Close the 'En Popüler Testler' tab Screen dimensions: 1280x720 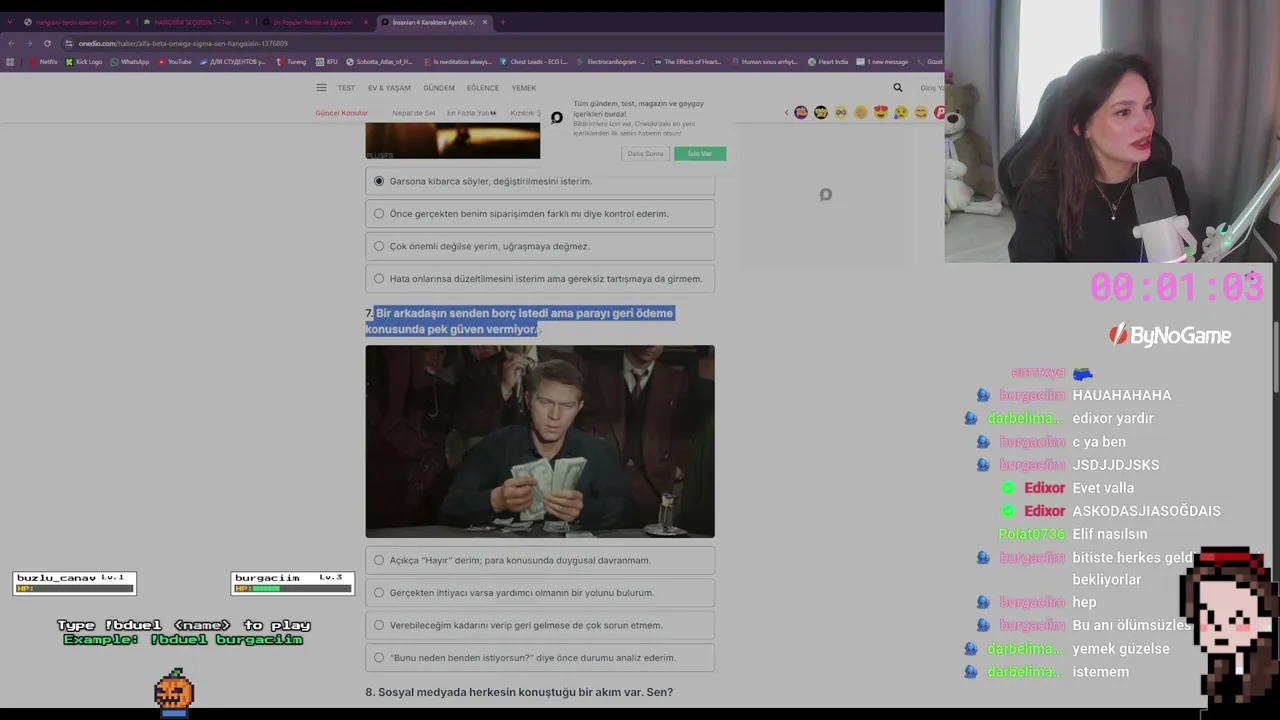point(366,22)
